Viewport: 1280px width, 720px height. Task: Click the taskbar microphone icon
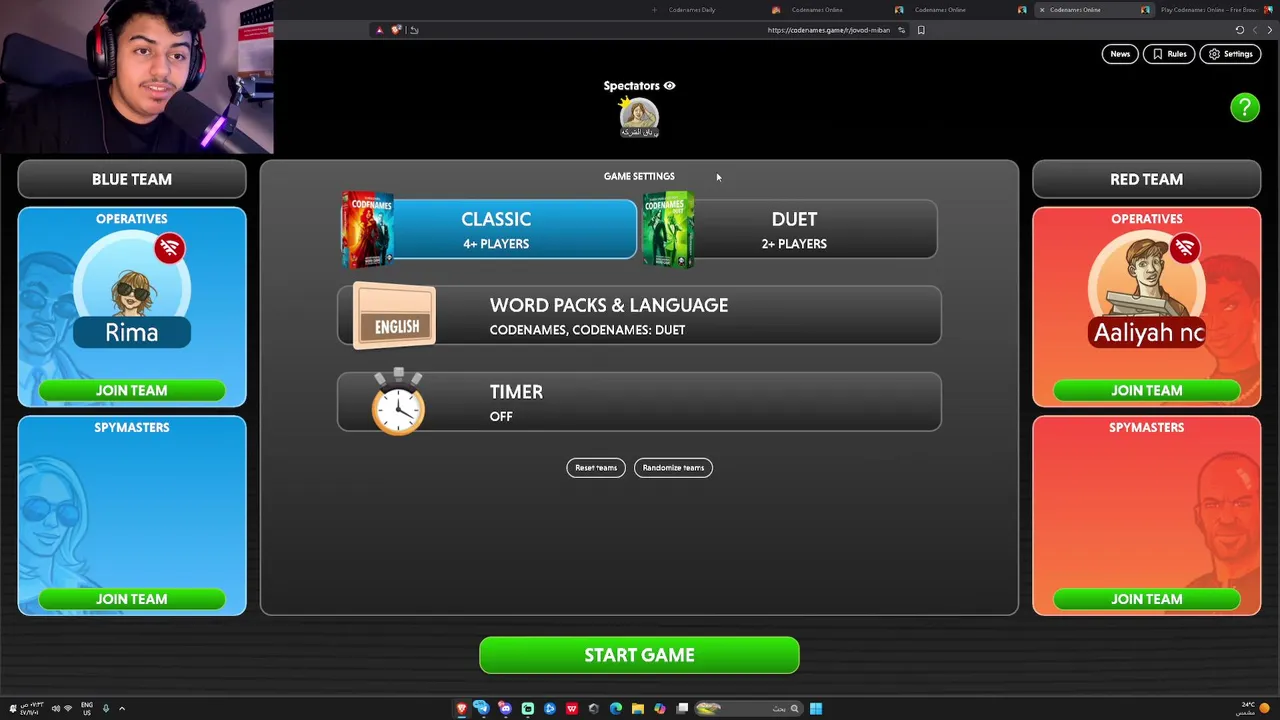pos(106,709)
